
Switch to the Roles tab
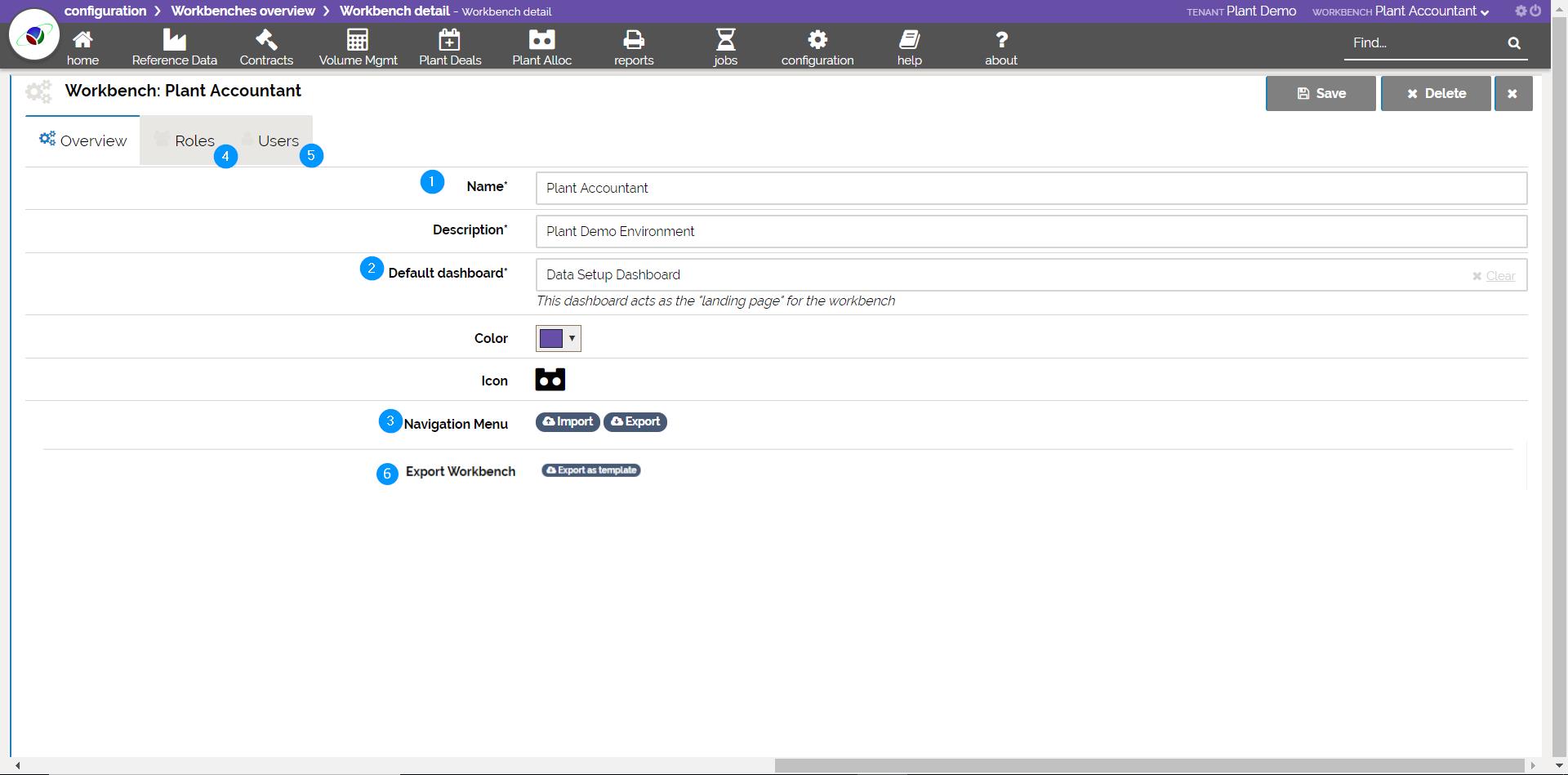pyautogui.click(x=194, y=140)
